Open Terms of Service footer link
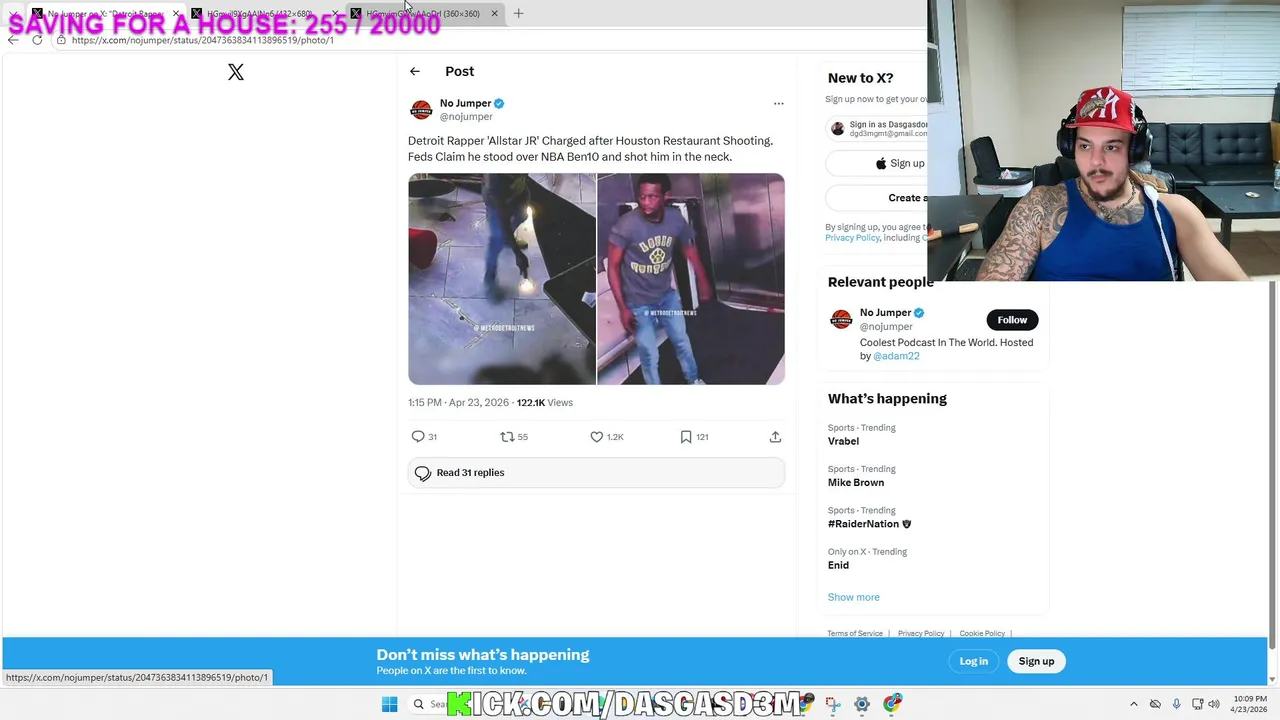 855,633
